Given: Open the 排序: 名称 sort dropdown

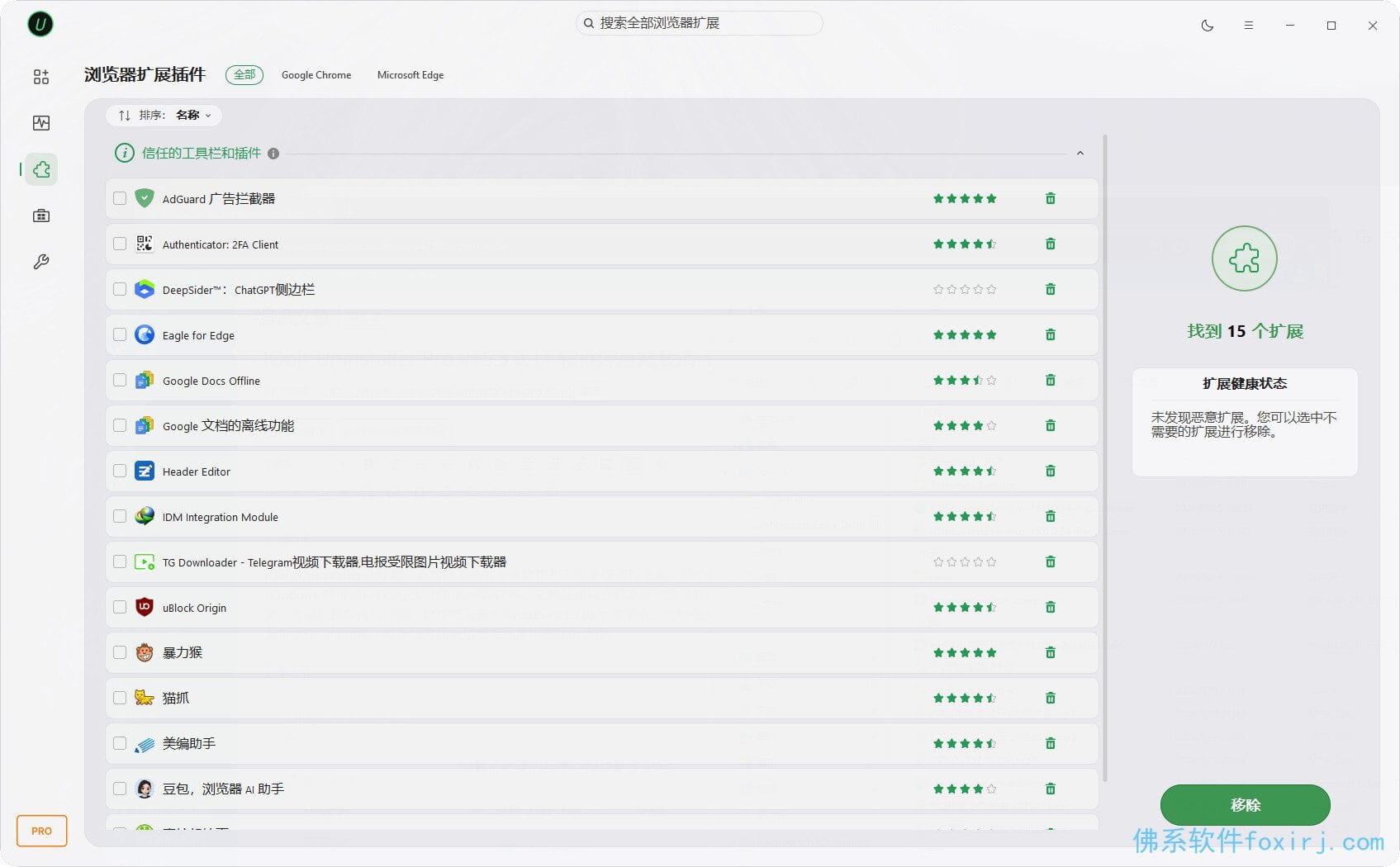Looking at the screenshot, I should (164, 116).
